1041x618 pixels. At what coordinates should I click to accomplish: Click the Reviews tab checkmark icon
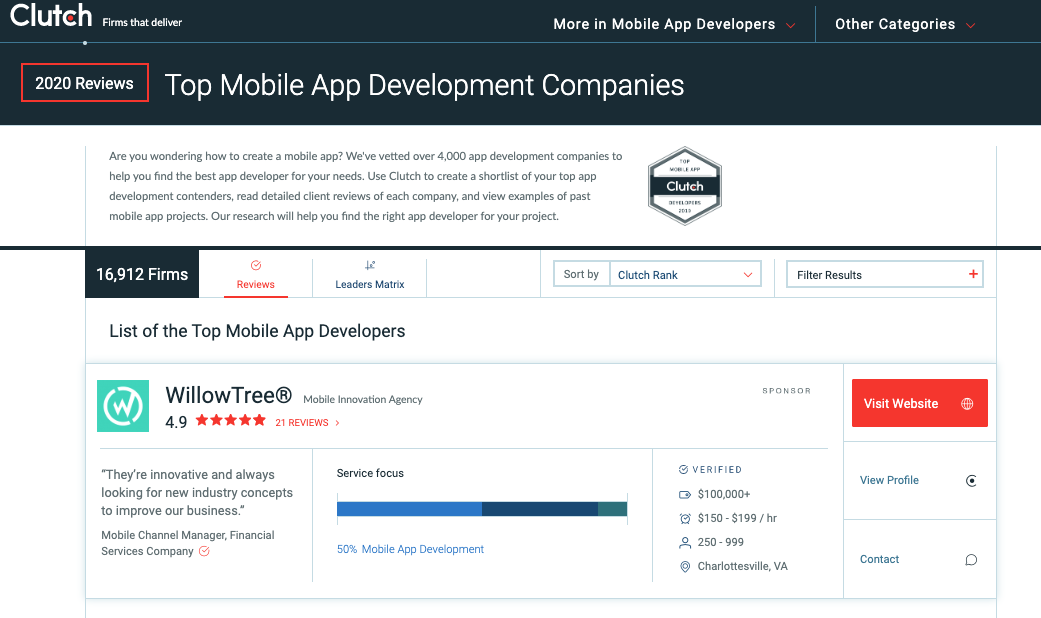256,266
